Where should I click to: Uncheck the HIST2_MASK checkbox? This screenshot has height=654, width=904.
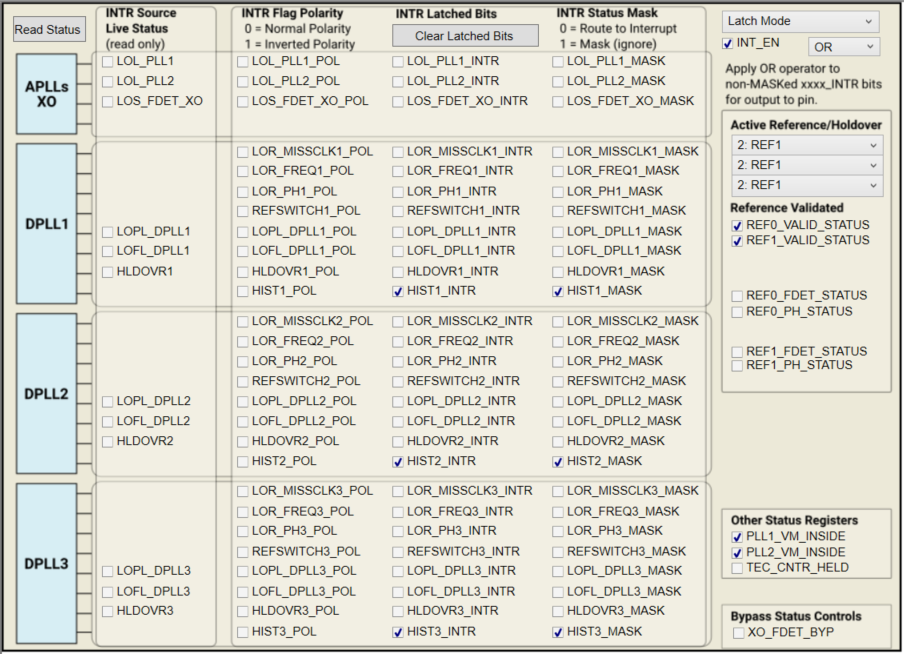point(557,461)
